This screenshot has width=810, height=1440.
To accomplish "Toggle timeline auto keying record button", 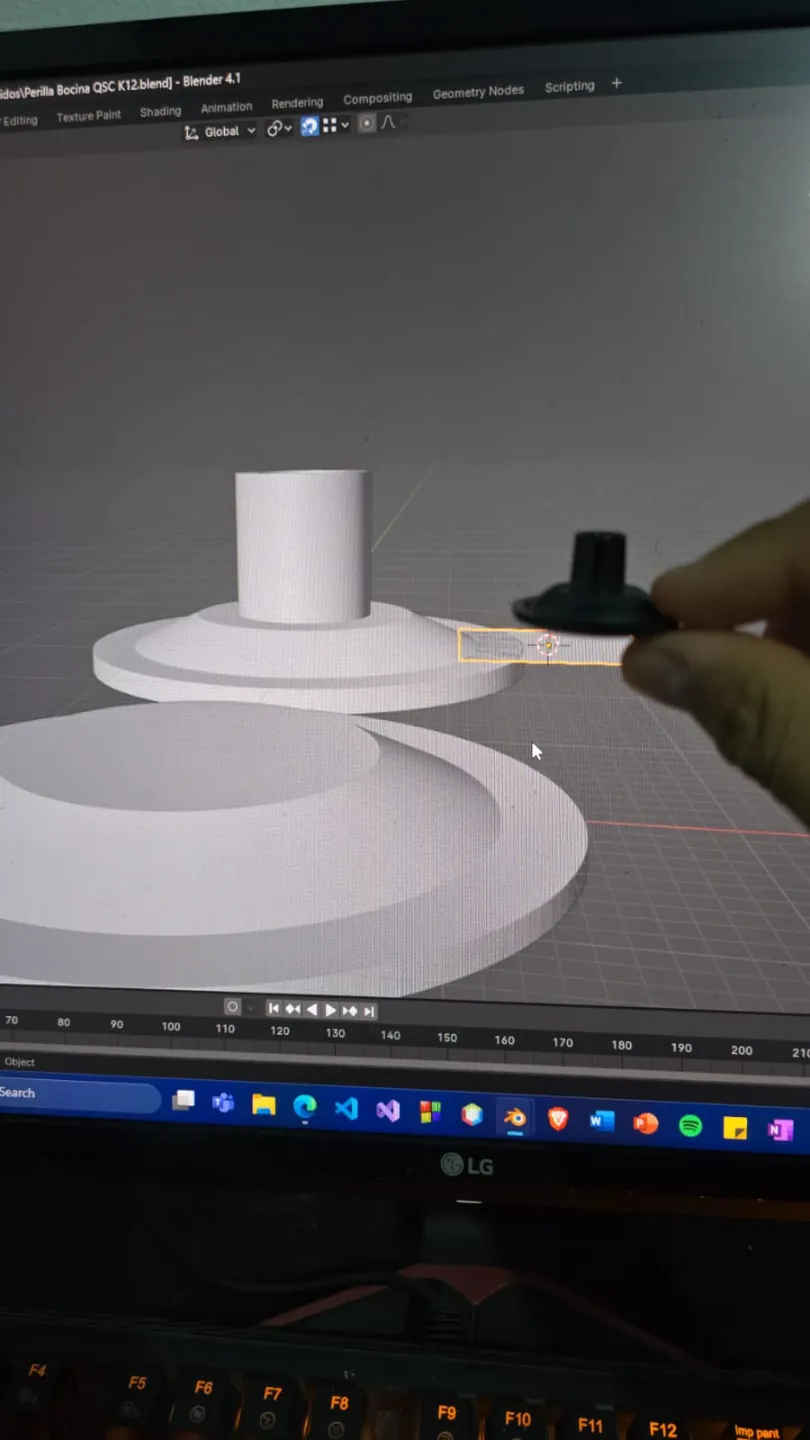I will [232, 1007].
